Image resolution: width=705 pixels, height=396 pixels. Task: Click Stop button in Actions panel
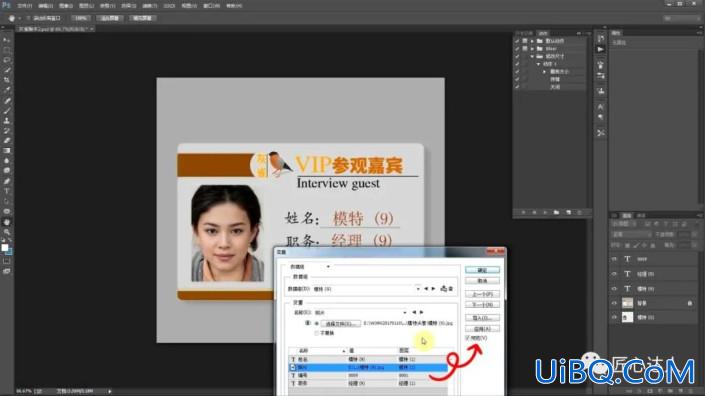point(523,212)
